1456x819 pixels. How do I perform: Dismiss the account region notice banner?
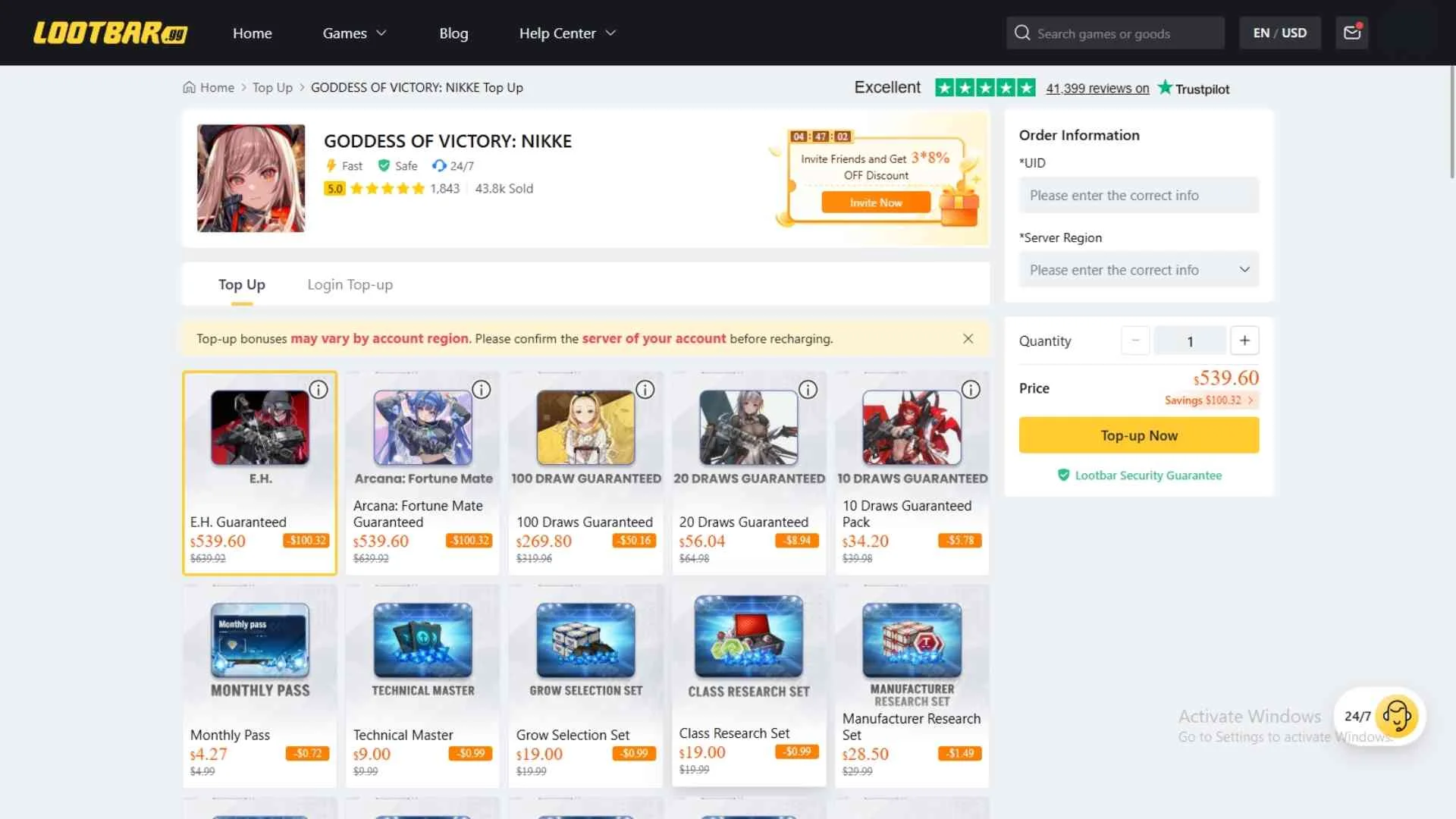[968, 339]
